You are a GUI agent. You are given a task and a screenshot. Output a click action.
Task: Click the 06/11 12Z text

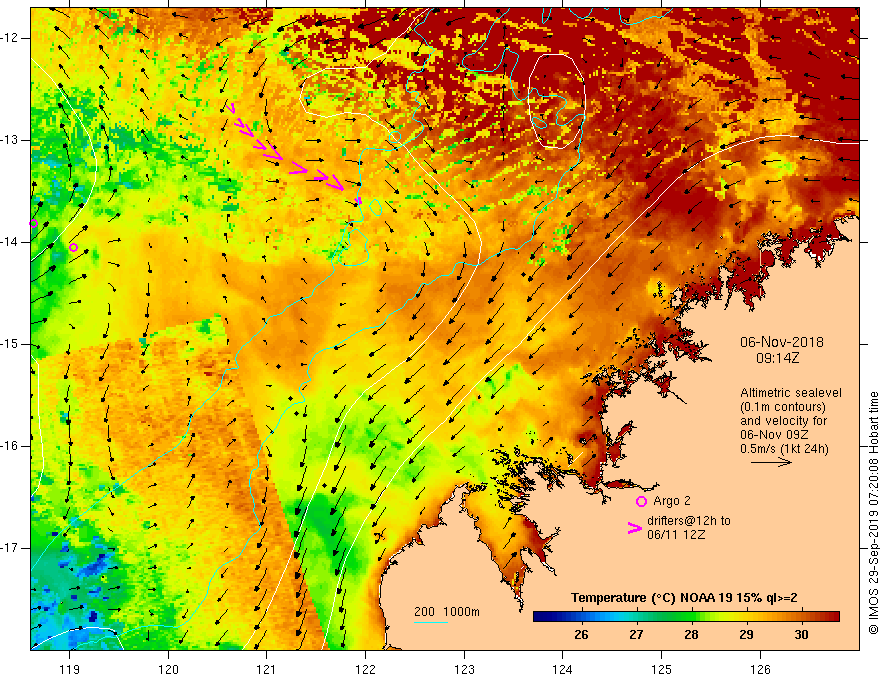click(x=676, y=535)
